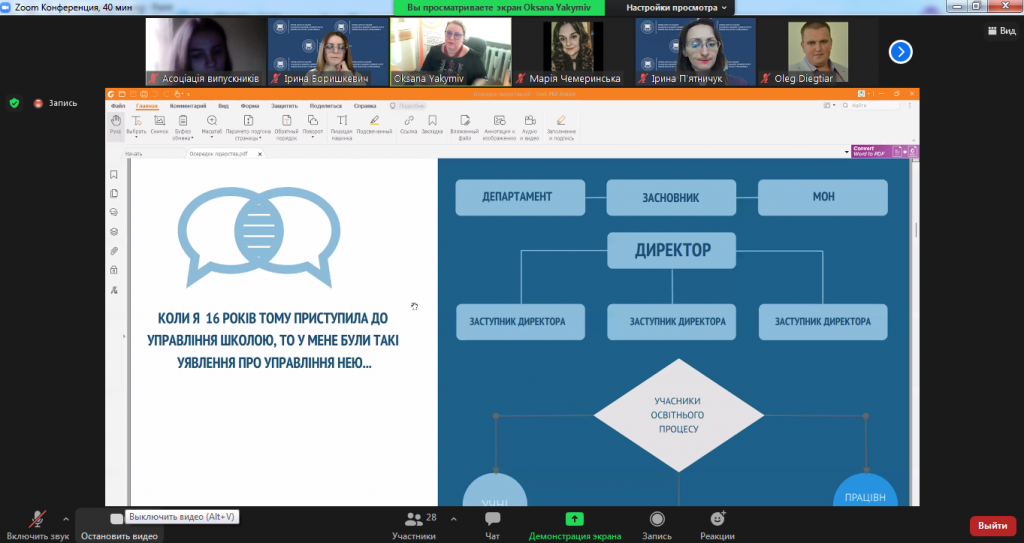
Task: Switch layout using the Вид button
Action: pyautogui.click(x=1002, y=31)
